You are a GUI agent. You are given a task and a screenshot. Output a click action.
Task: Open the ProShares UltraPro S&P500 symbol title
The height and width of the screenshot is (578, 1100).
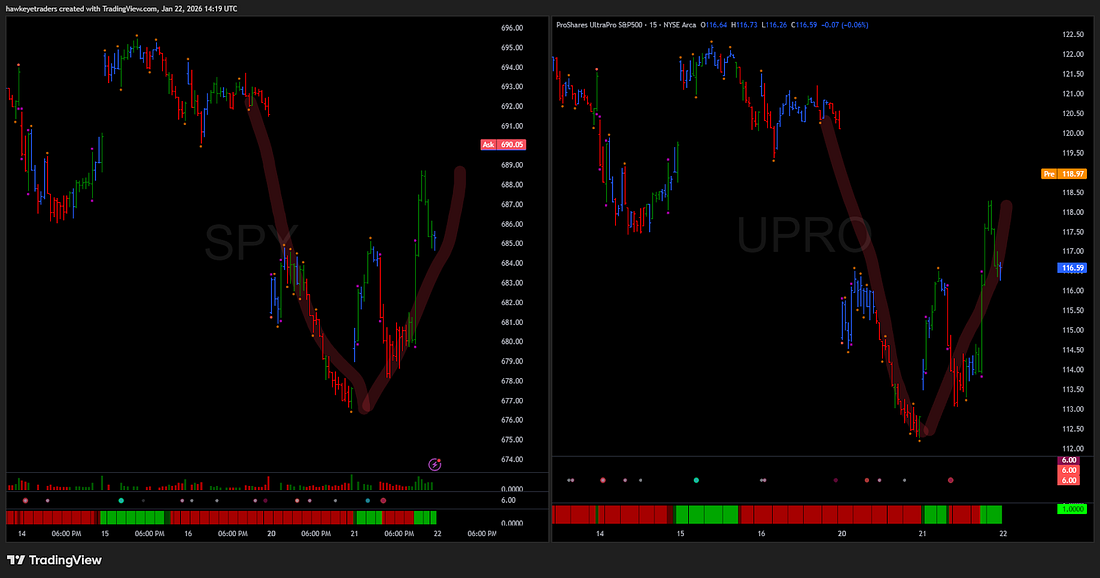tap(600, 25)
